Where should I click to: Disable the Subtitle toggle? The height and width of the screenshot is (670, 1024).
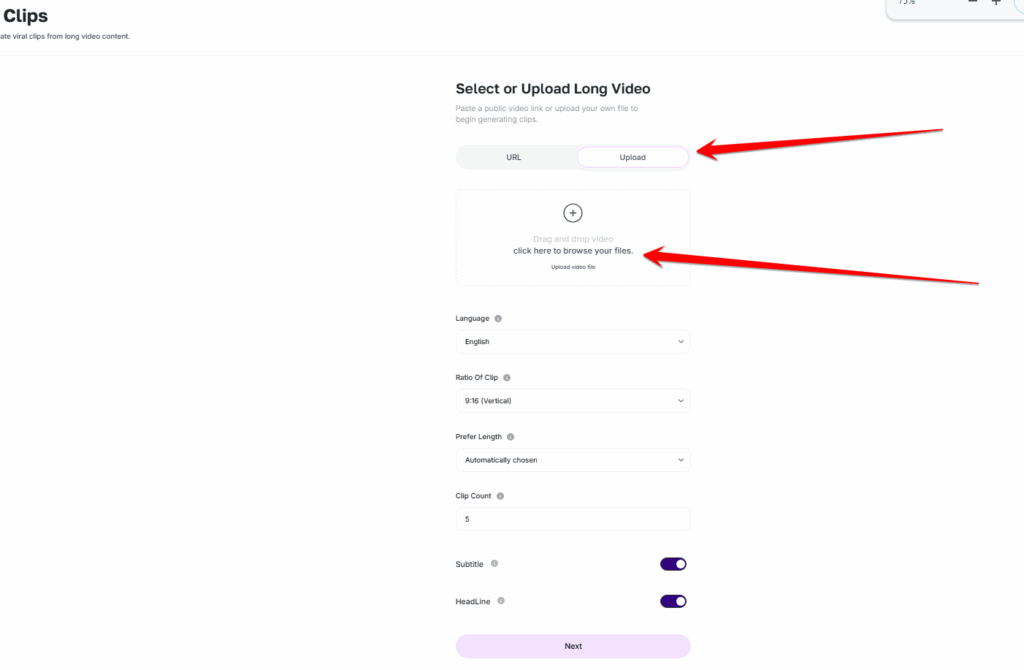673,564
